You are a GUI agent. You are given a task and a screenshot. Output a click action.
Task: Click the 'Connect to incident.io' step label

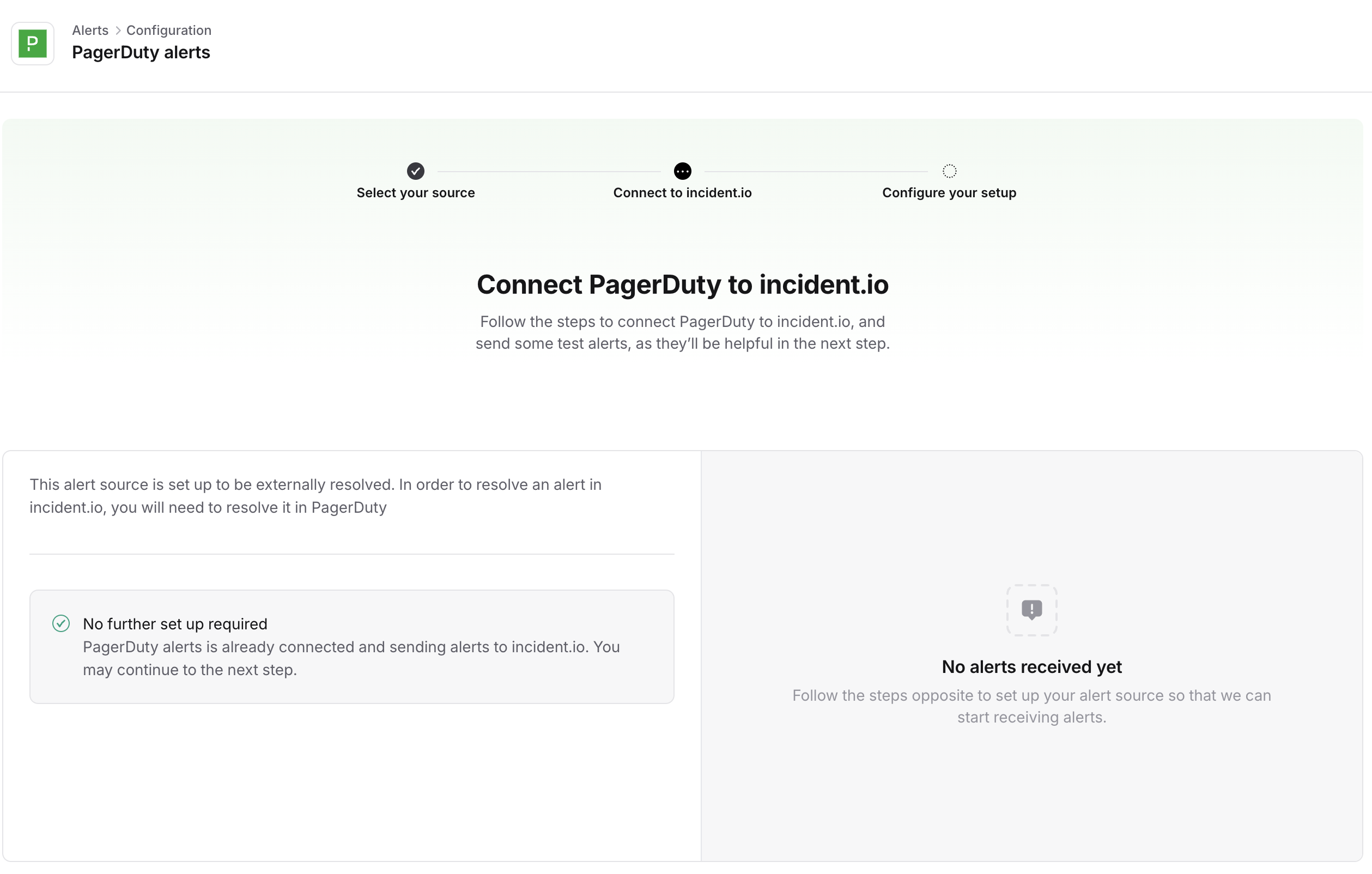[x=682, y=192]
